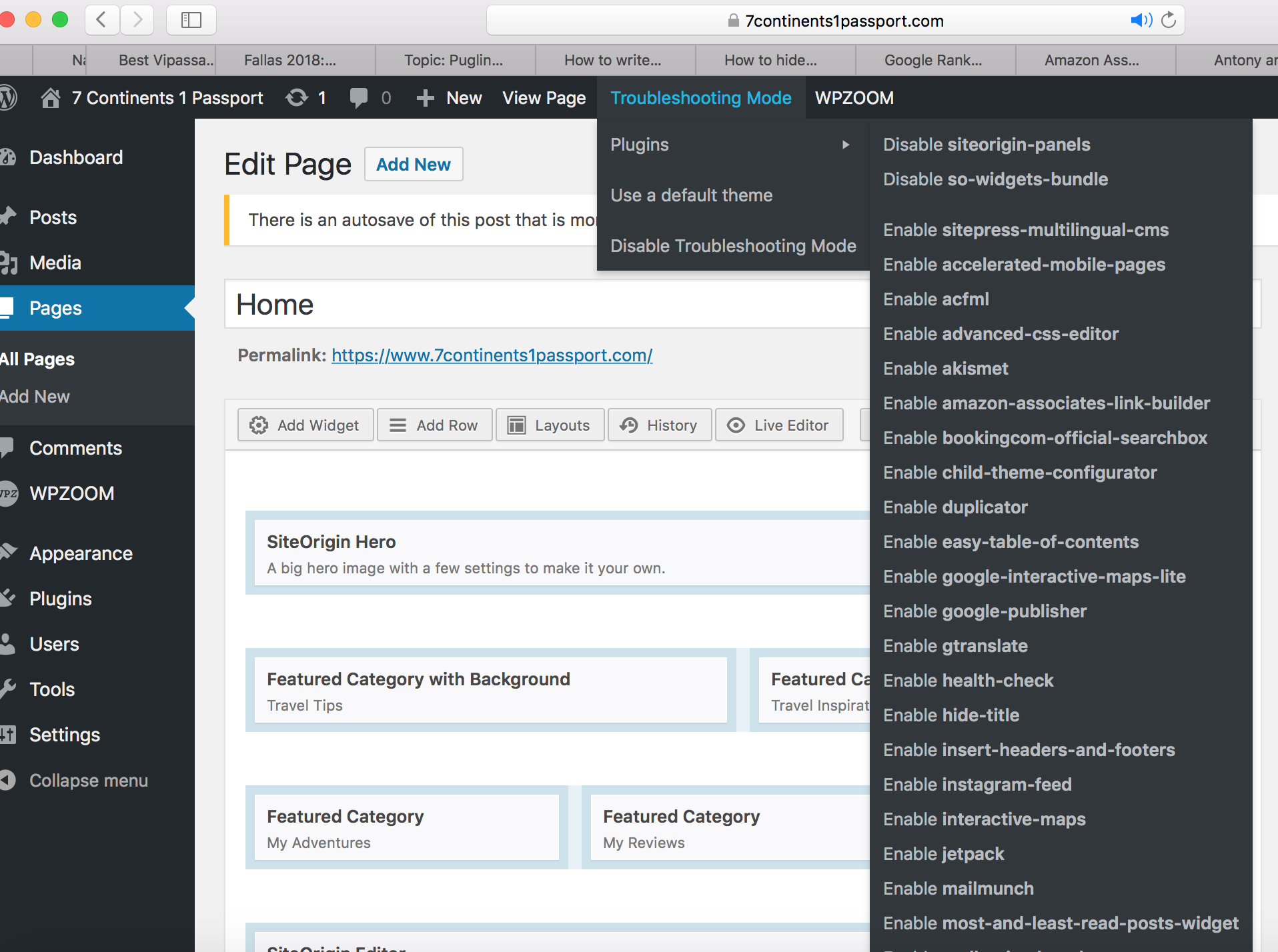This screenshot has height=952, width=1278.
Task: Click the WordPress logo in admin bar
Action: (8, 98)
